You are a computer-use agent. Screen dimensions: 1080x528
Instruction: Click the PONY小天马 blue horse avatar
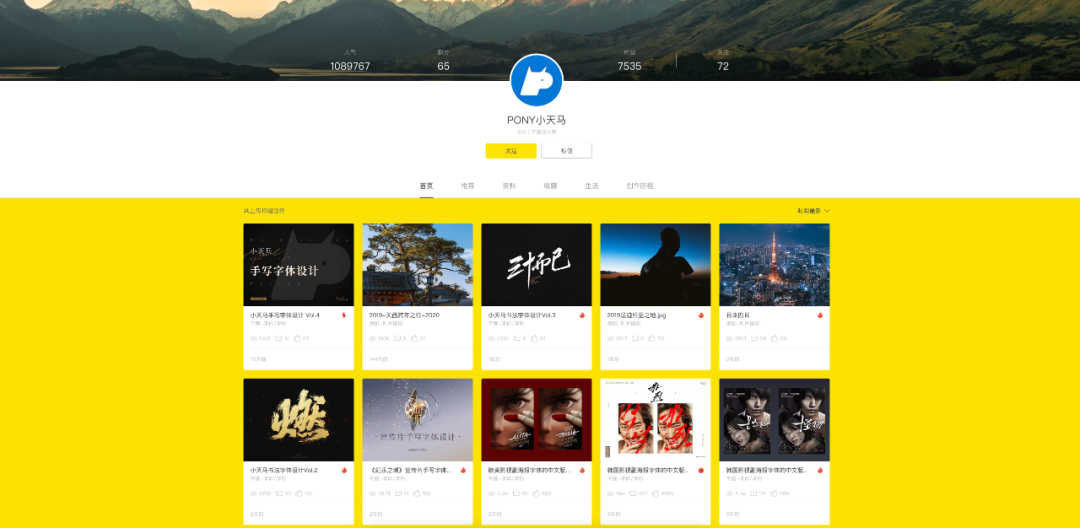coord(537,80)
